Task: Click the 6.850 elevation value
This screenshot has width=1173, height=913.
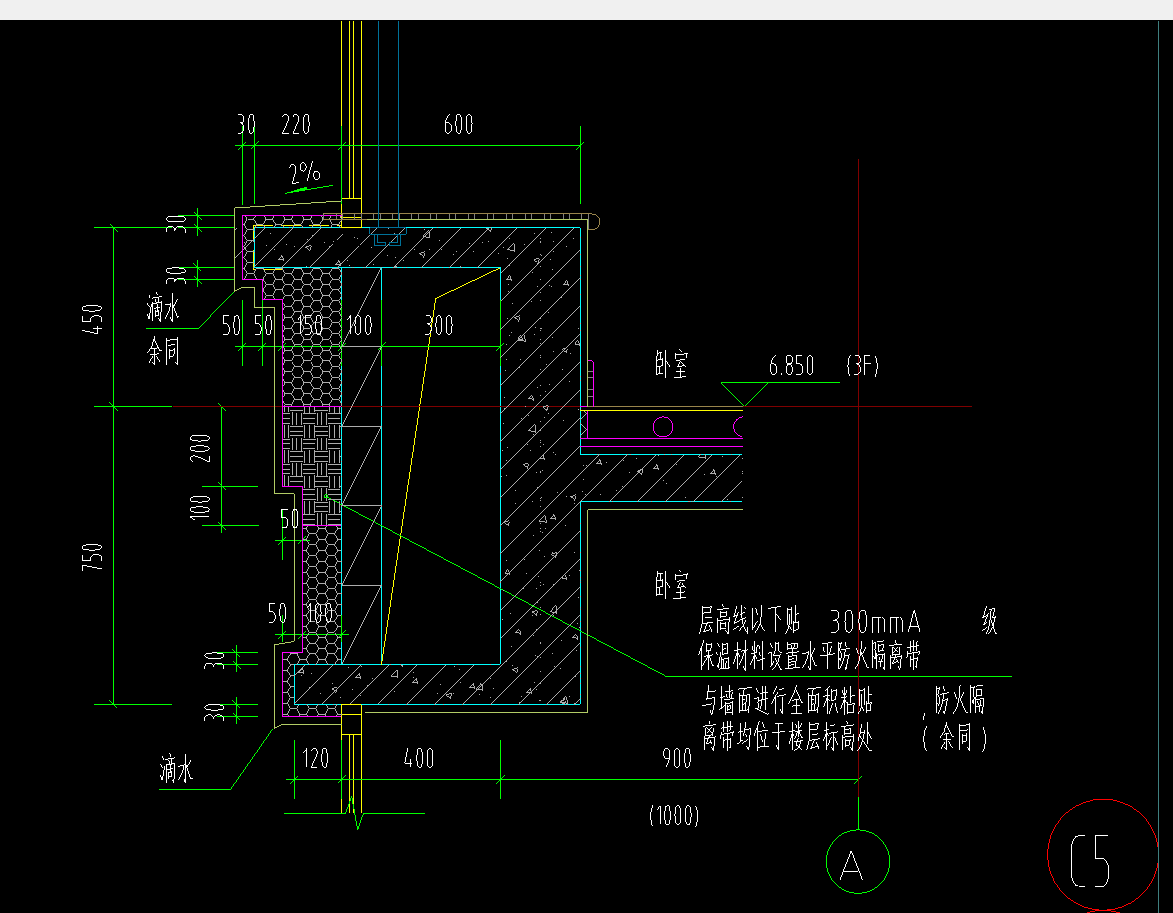Action: [x=791, y=367]
